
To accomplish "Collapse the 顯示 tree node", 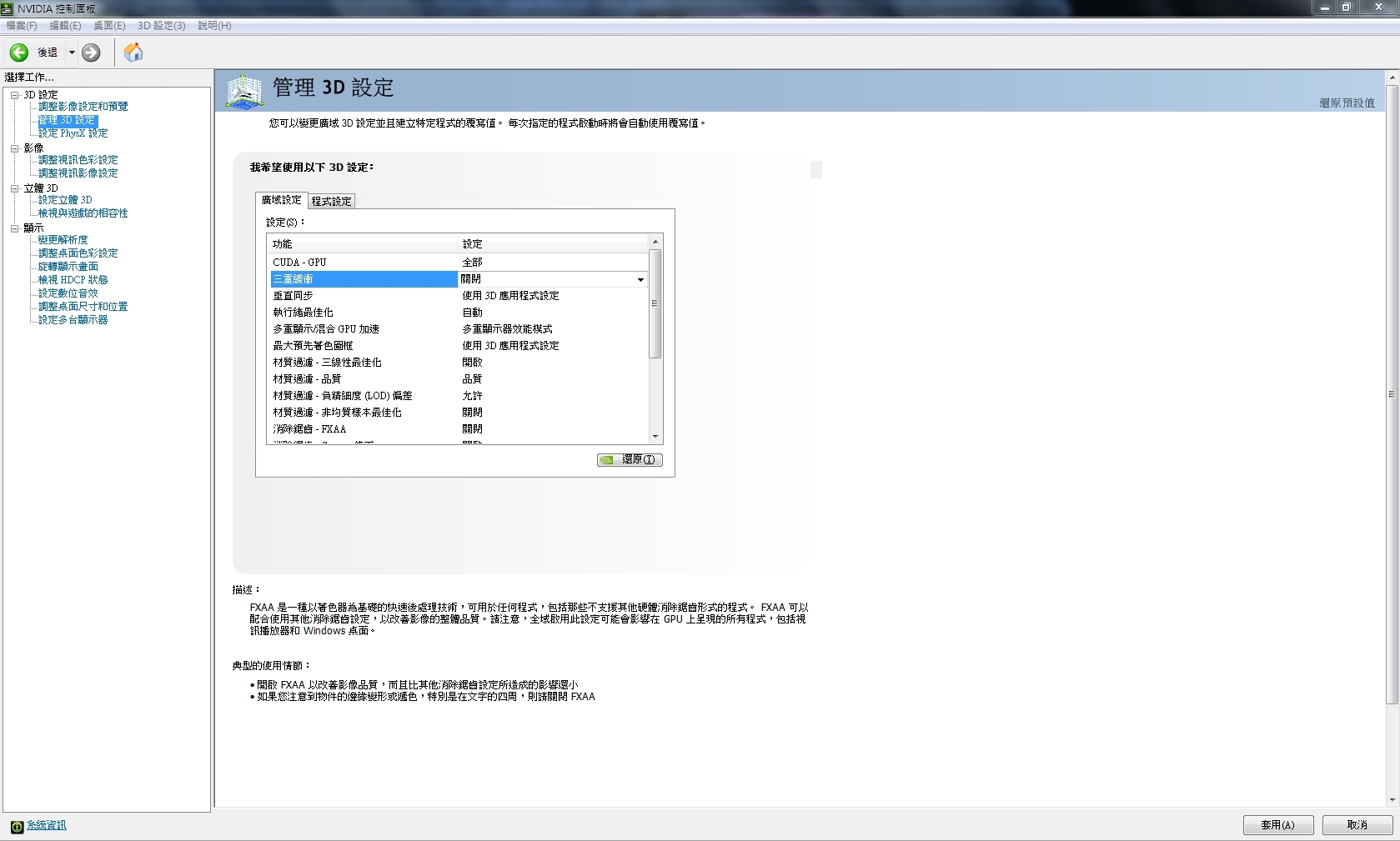I will click(x=14, y=228).
